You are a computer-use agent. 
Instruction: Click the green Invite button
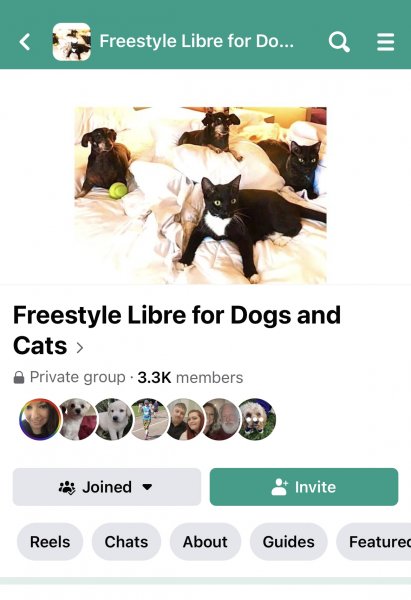pos(304,487)
